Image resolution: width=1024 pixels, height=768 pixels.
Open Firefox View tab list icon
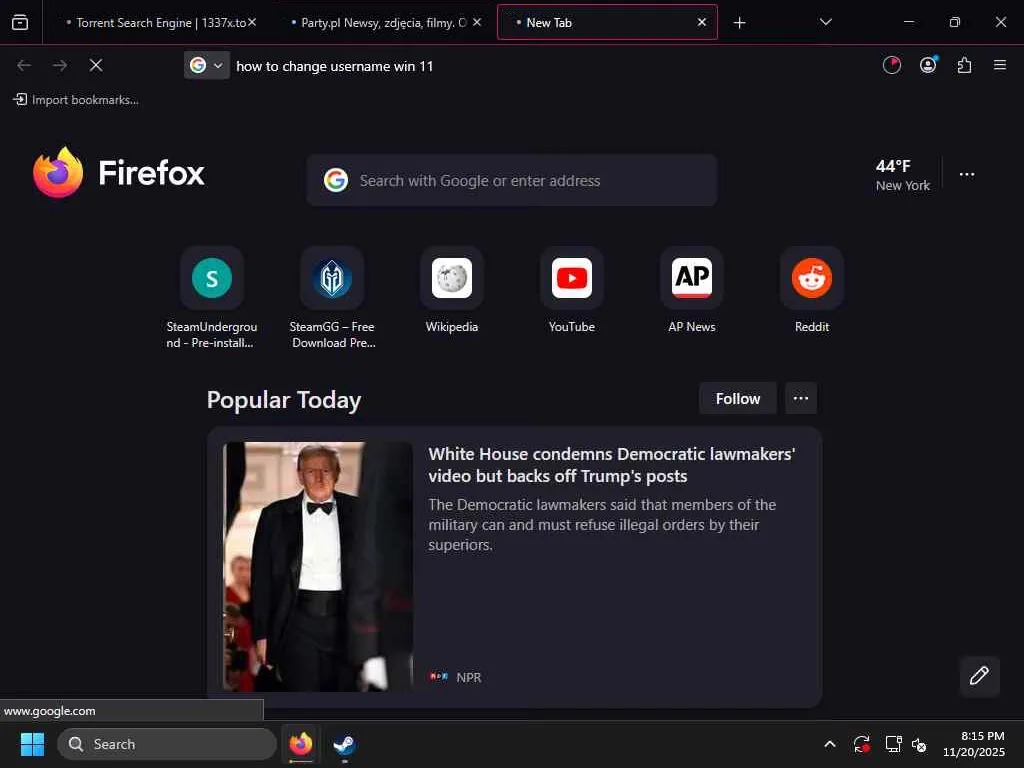20,23
